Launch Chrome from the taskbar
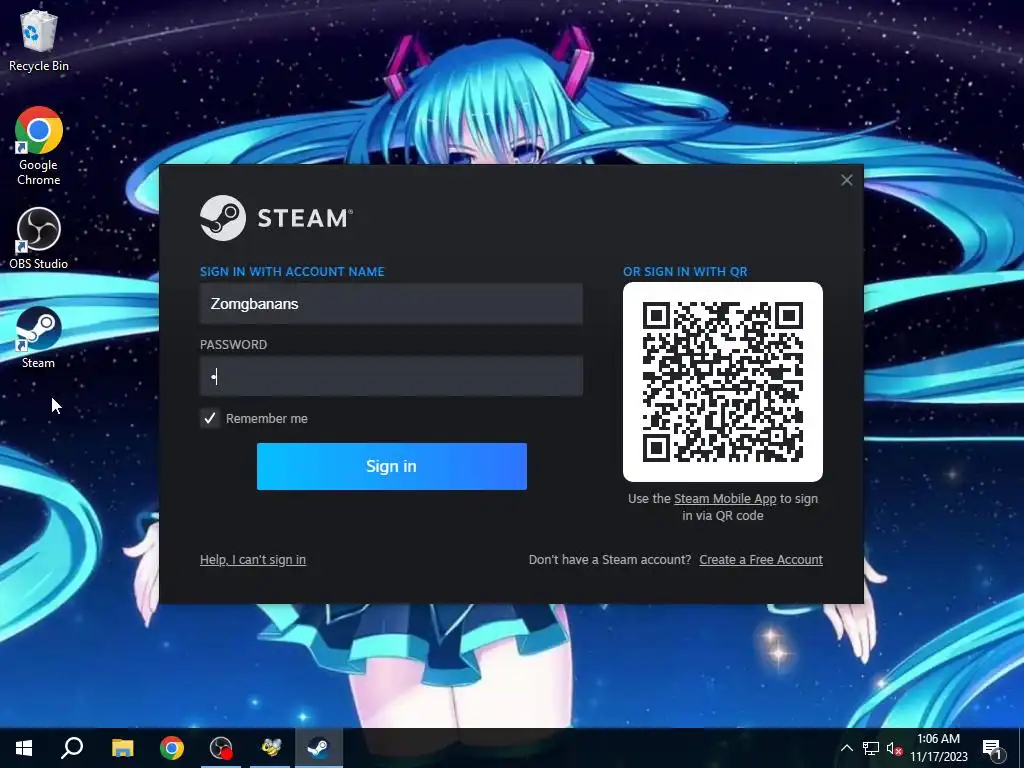This screenshot has height=768, width=1024. [x=172, y=748]
